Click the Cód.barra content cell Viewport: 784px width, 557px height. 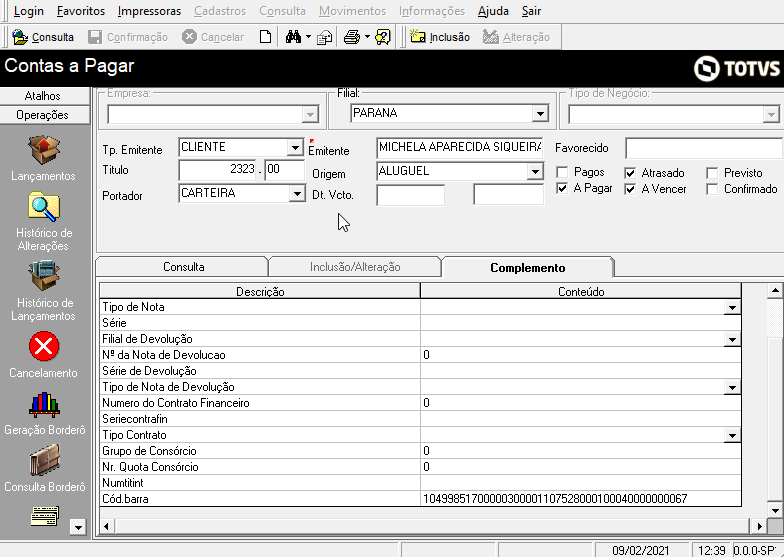coord(580,499)
